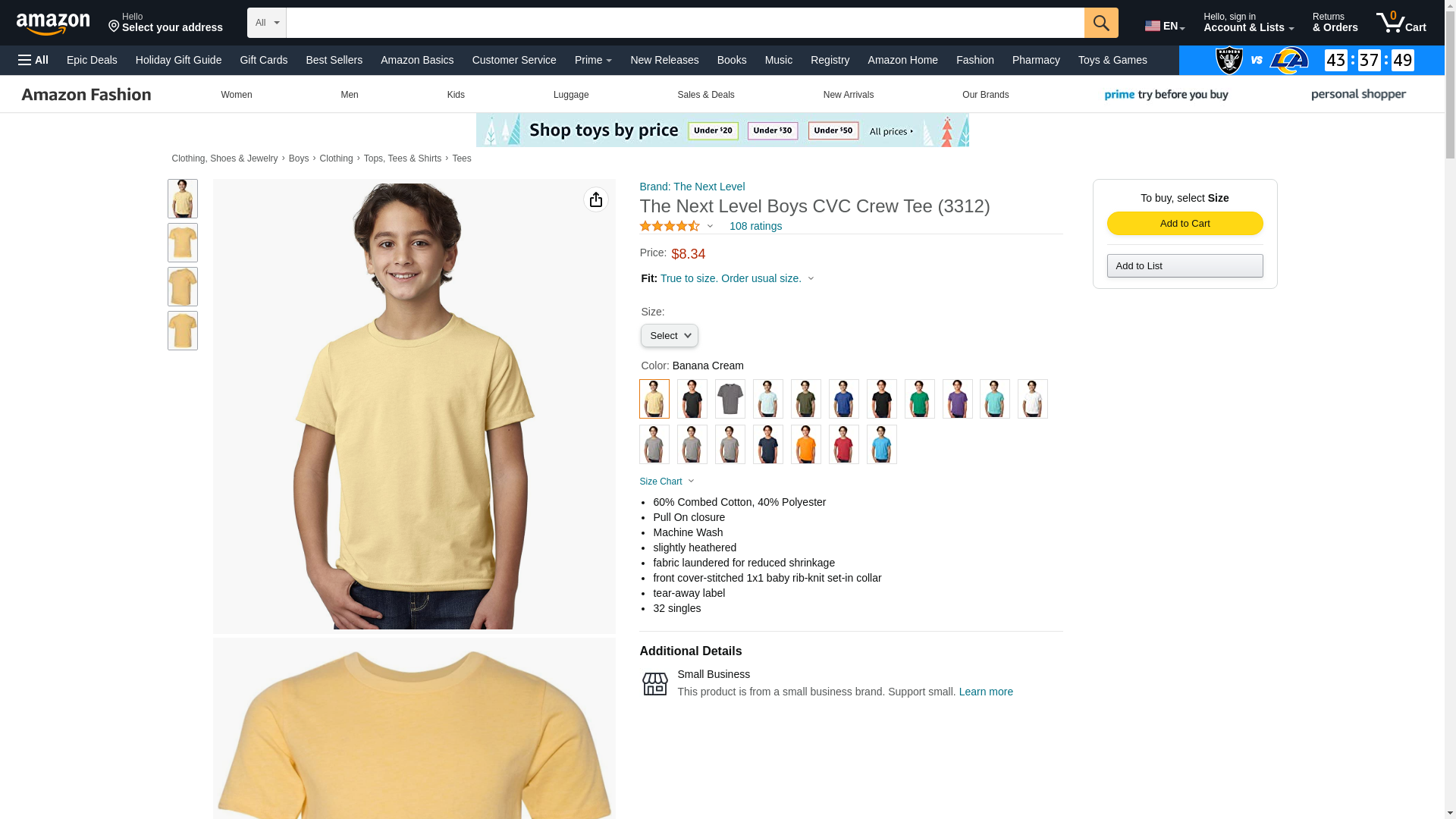The width and height of the screenshot is (1456, 819).
Task: Click the share icon on product image
Action: [595, 199]
